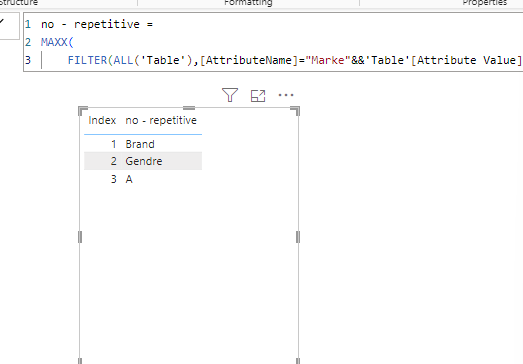Click the "Marke" string in the formula
The width and height of the screenshot is (523, 364).
(328, 60)
